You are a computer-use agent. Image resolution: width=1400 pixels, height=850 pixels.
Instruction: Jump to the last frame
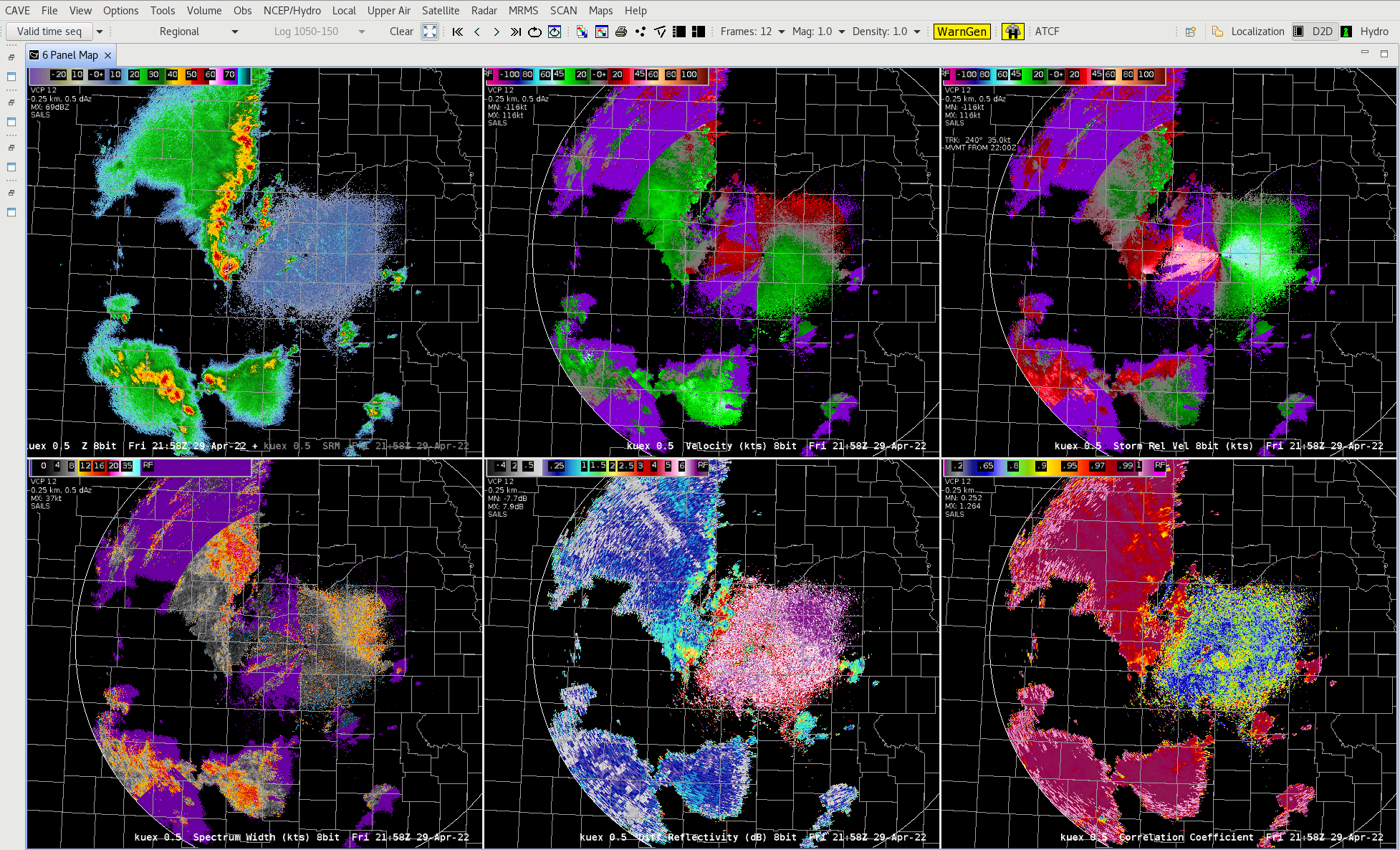coord(516,32)
